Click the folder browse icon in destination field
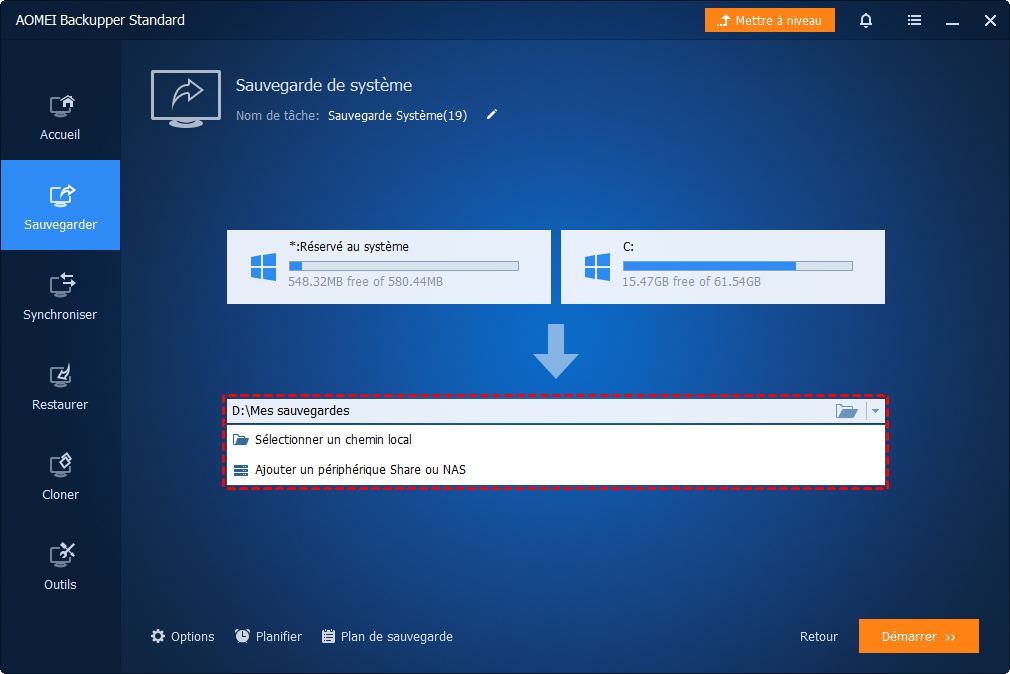The image size is (1010, 674). pyautogui.click(x=846, y=411)
